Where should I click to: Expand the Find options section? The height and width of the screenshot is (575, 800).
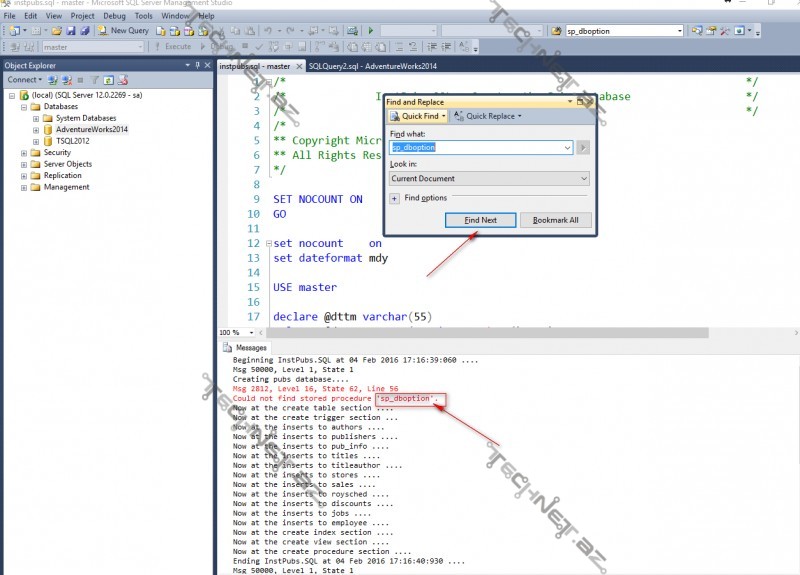[395, 198]
